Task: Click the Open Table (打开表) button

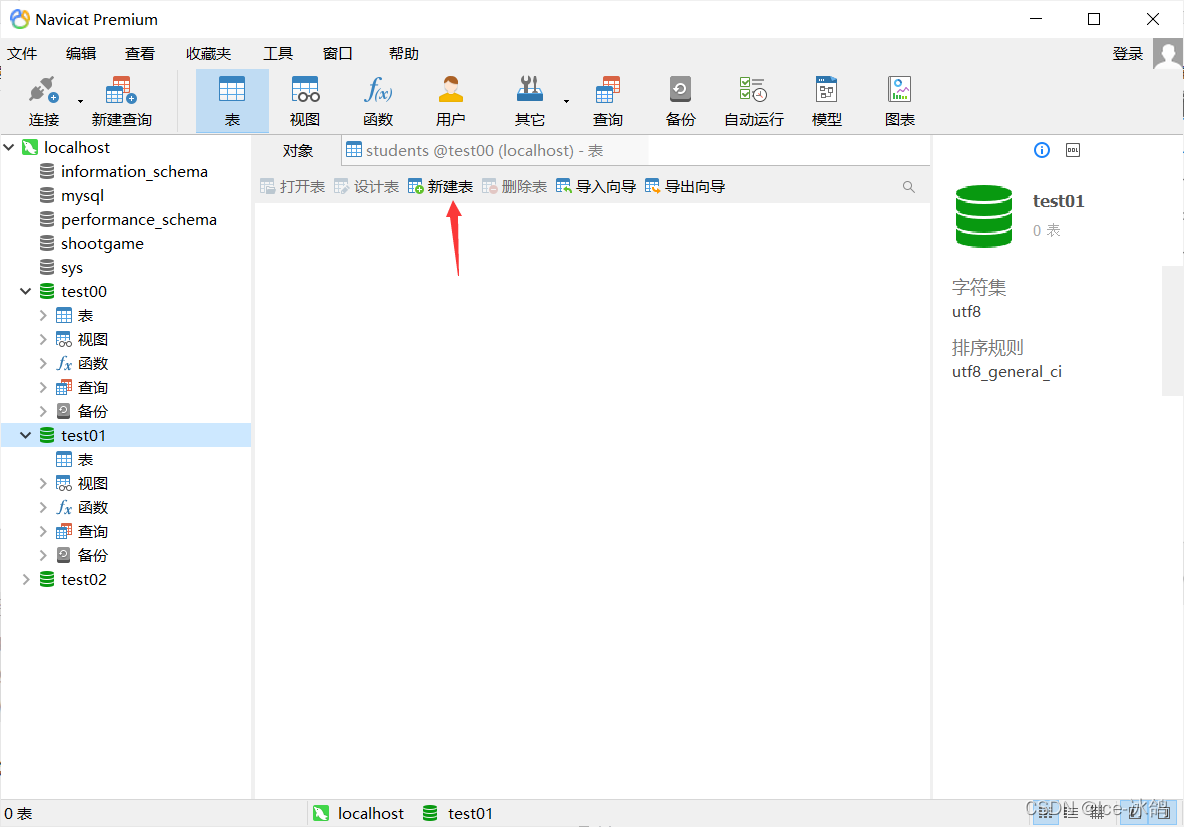Action: 292,187
